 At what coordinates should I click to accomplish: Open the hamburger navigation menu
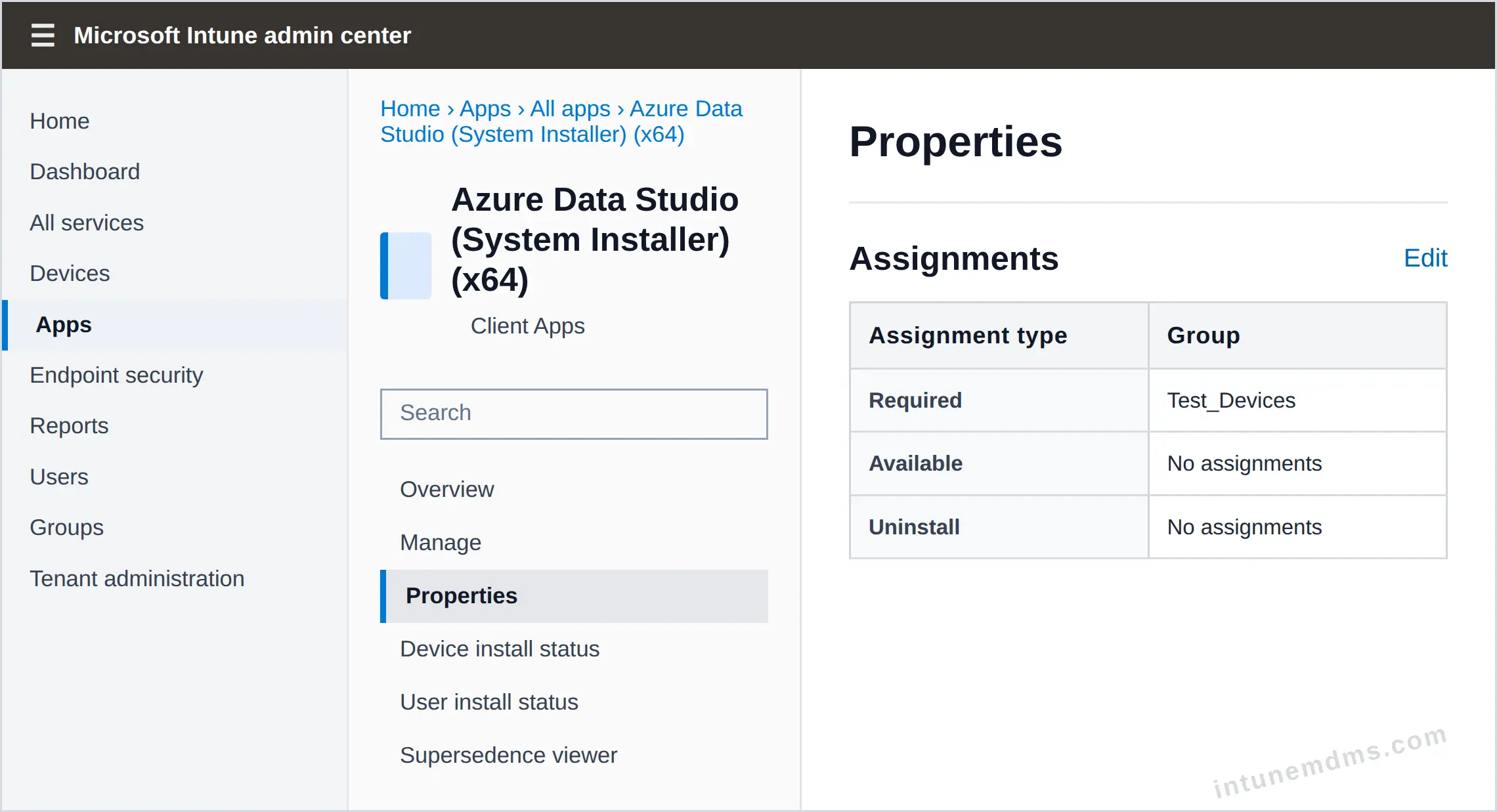tap(43, 35)
